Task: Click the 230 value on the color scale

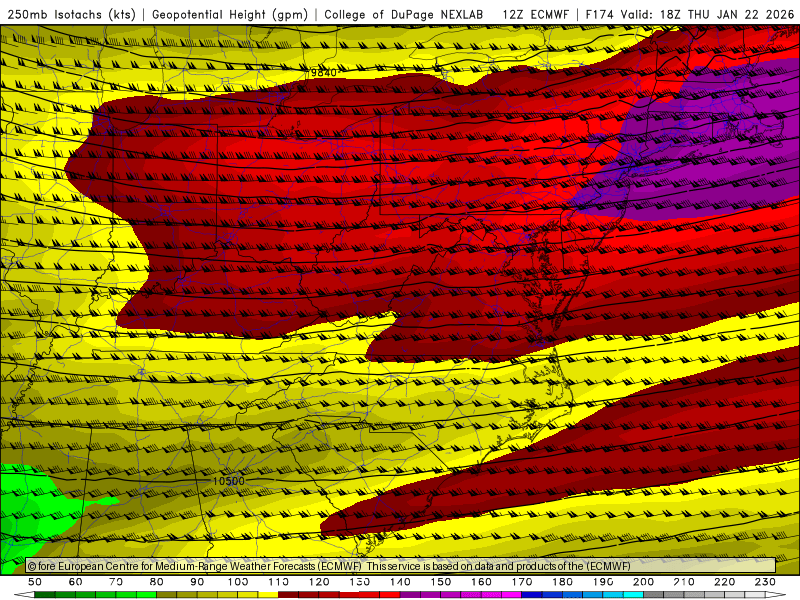Action: click(765, 582)
